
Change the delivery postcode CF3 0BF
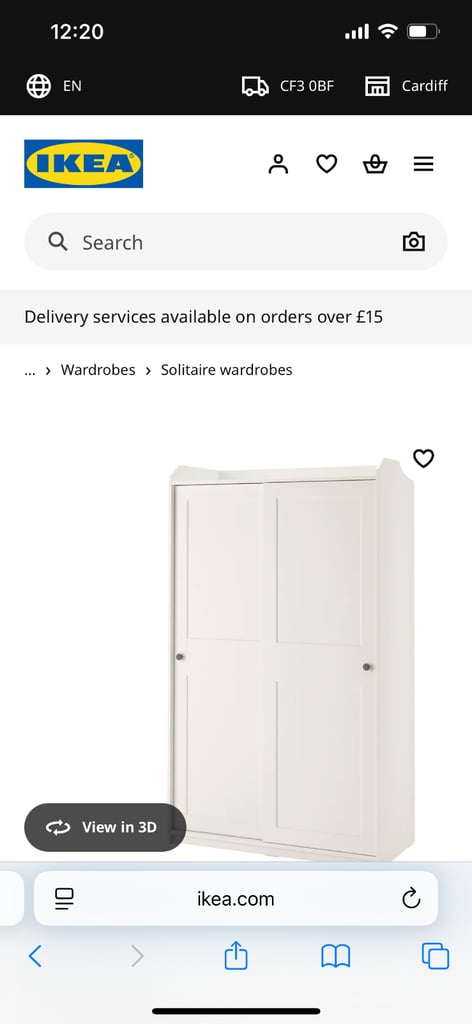288,86
